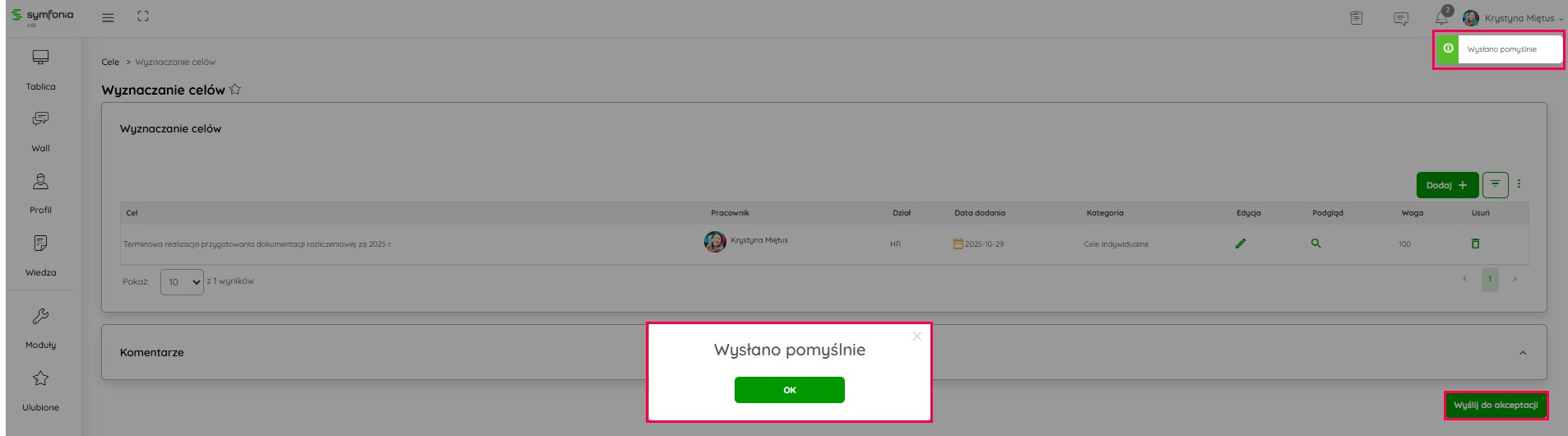Click Wyślij do akceptacji button
The height and width of the screenshot is (436, 1568).
1496,405
